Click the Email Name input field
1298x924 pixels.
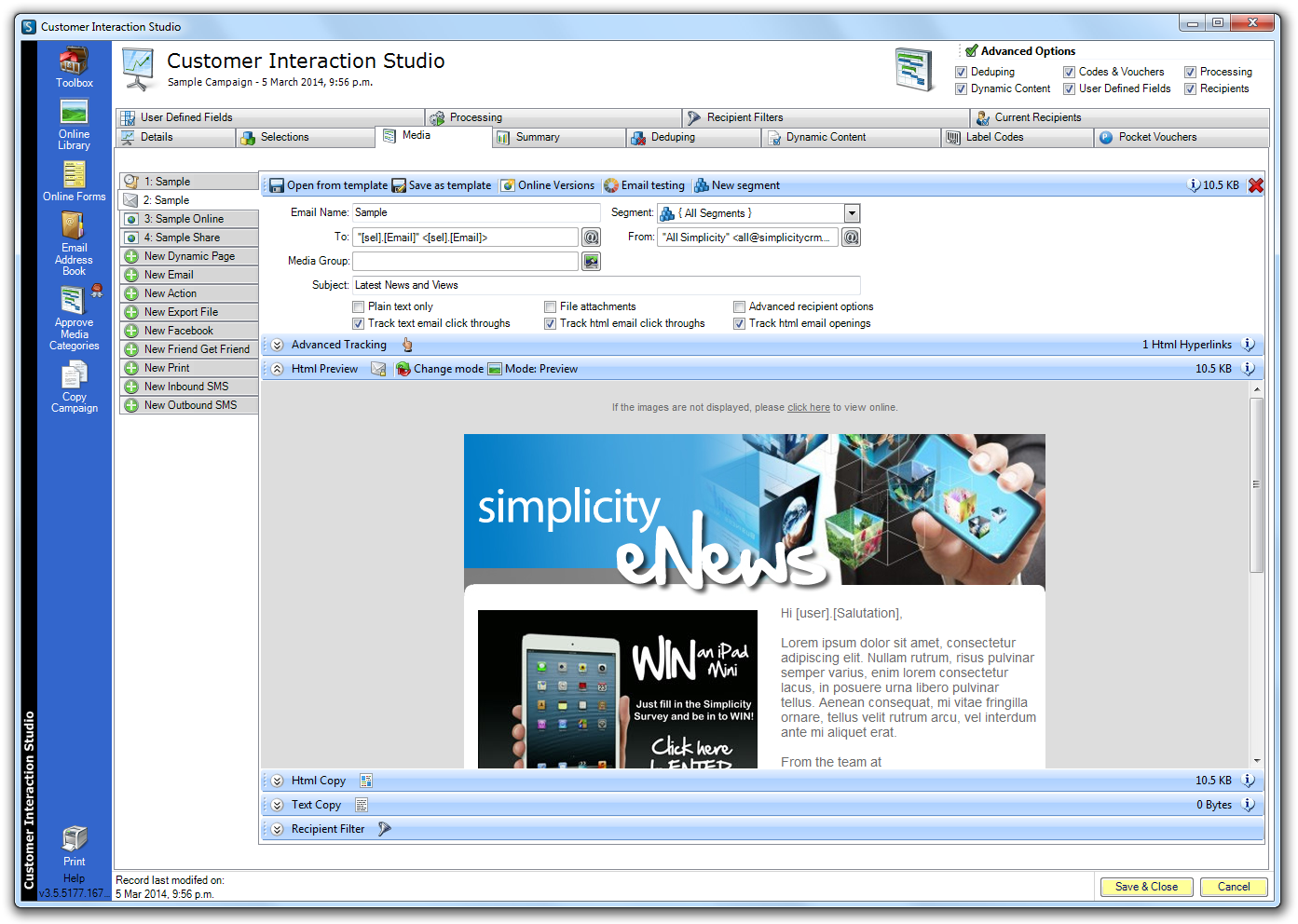point(476,212)
